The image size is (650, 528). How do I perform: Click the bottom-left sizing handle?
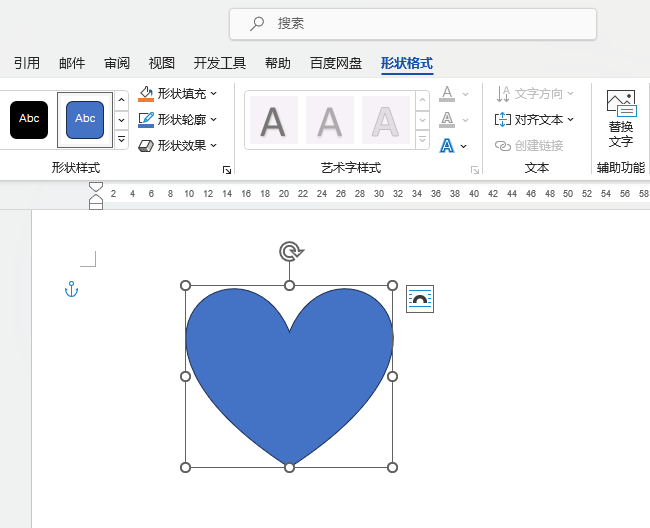click(x=185, y=467)
